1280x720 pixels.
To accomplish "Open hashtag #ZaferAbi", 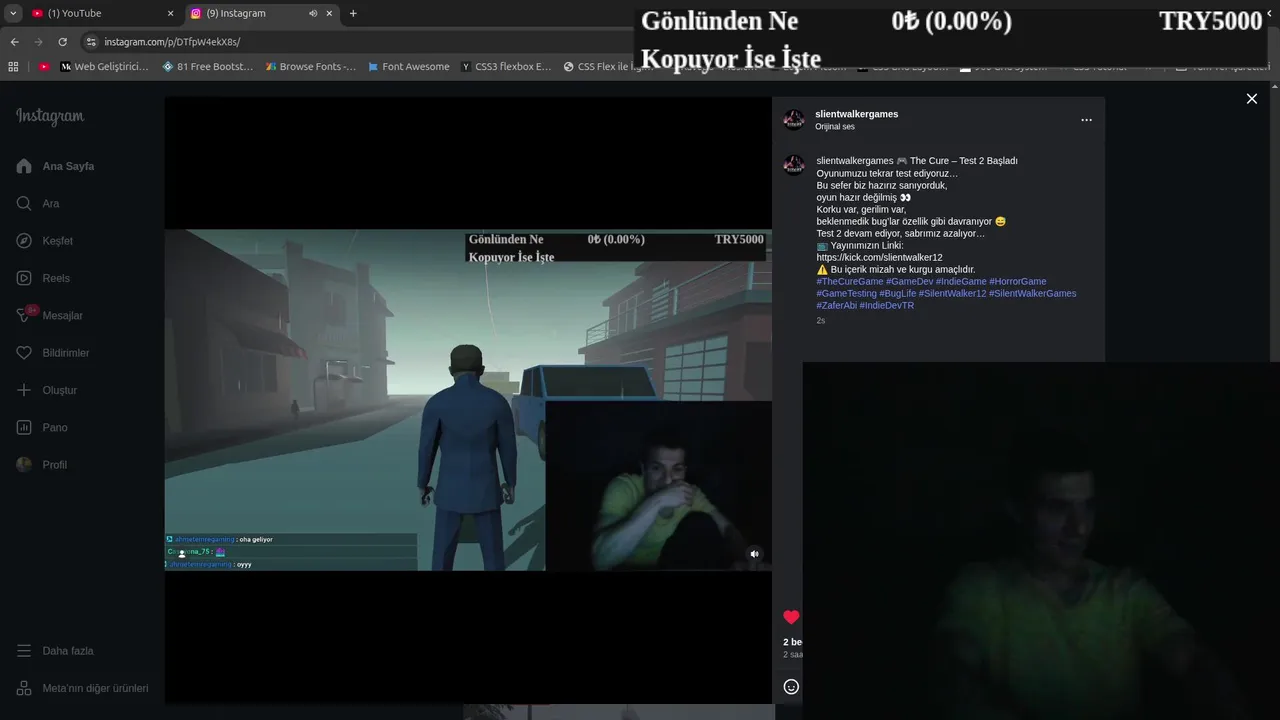I will tap(836, 305).
